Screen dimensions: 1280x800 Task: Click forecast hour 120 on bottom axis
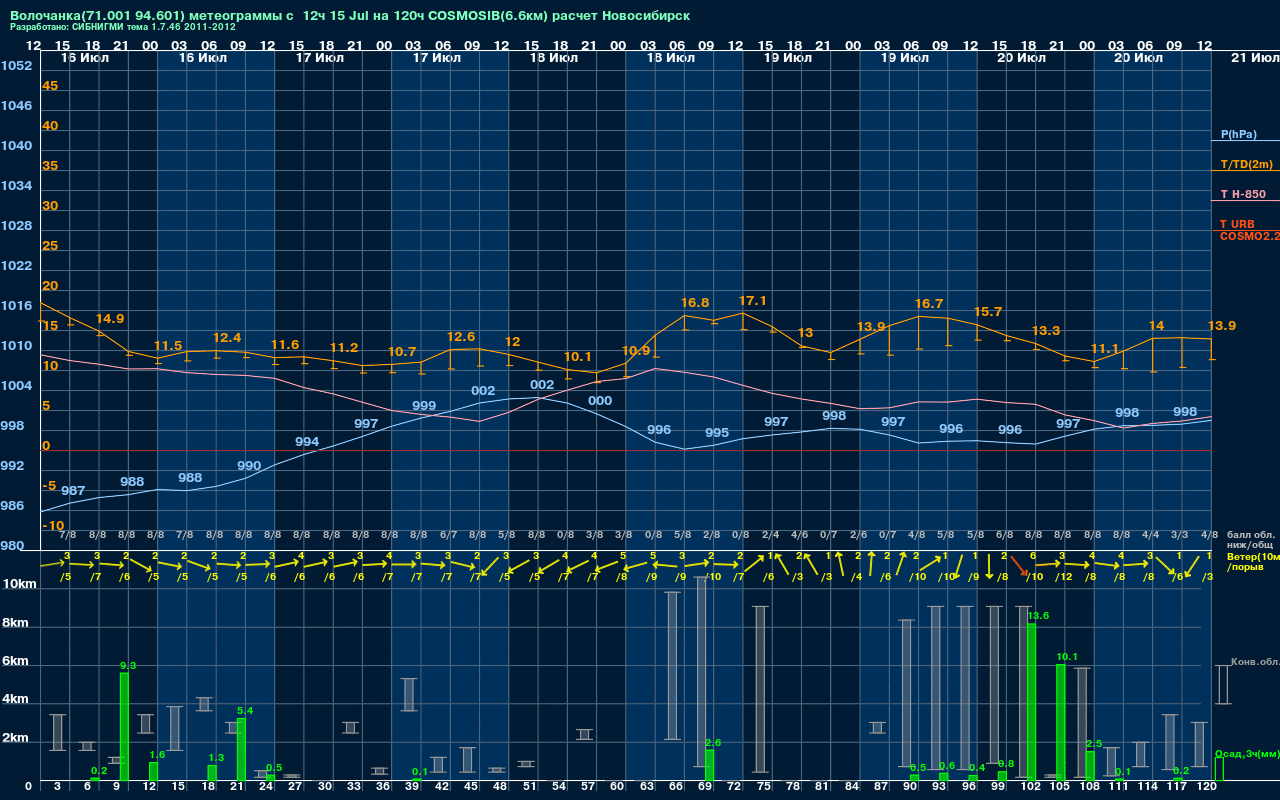[x=1207, y=788]
